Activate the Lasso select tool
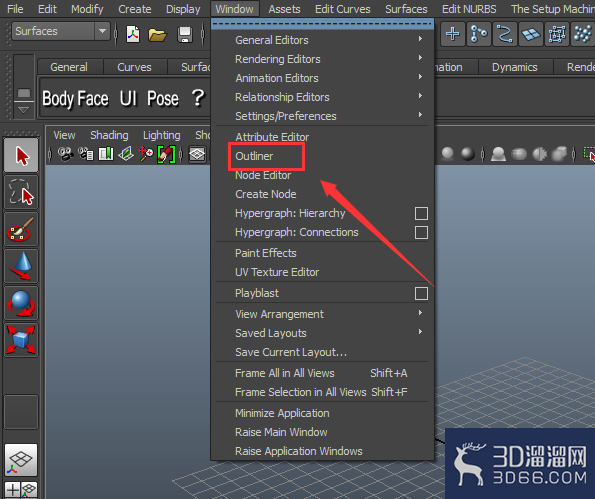595x499 pixels. click(x=21, y=192)
